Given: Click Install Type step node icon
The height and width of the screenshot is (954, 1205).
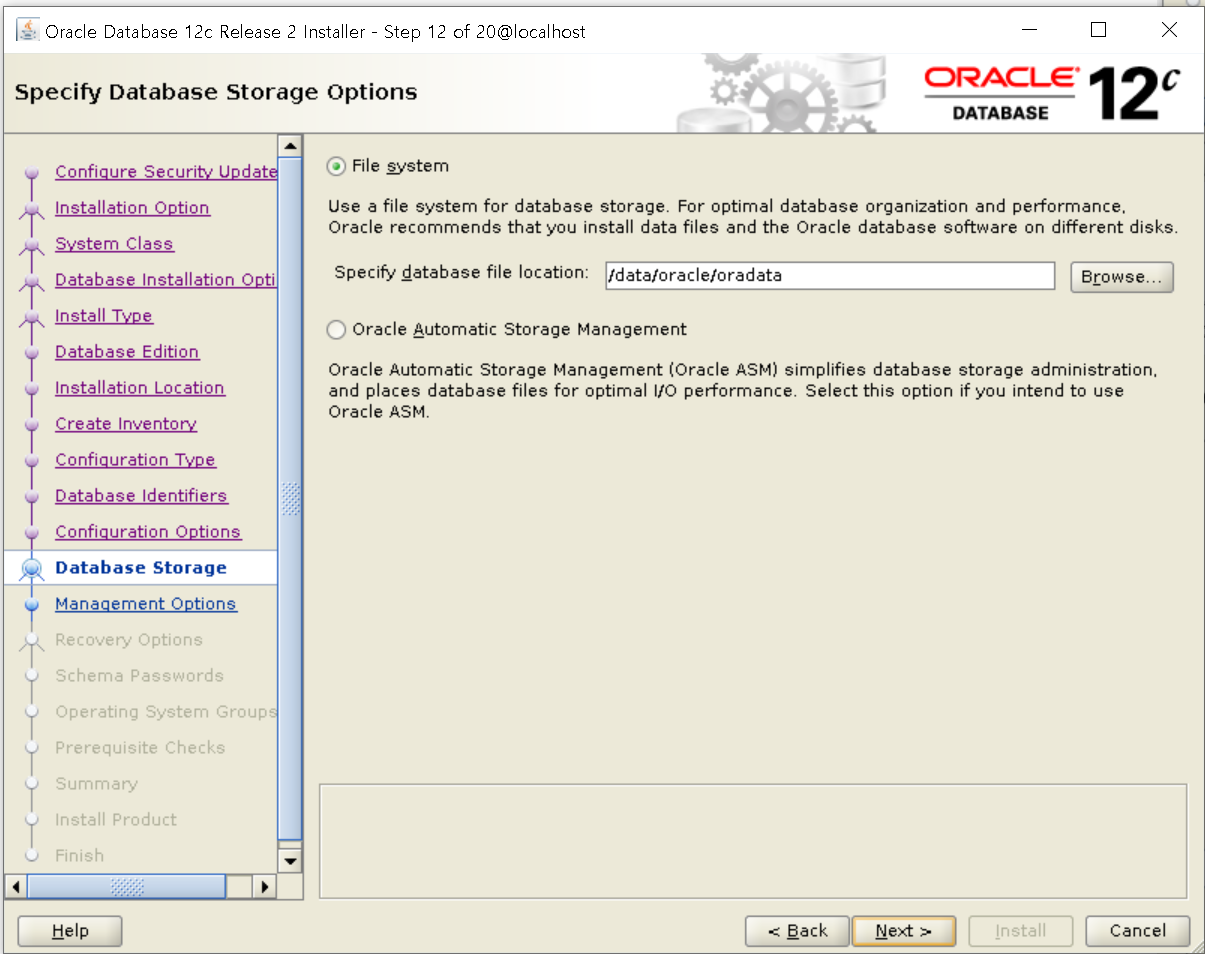Looking at the screenshot, I should (32, 317).
